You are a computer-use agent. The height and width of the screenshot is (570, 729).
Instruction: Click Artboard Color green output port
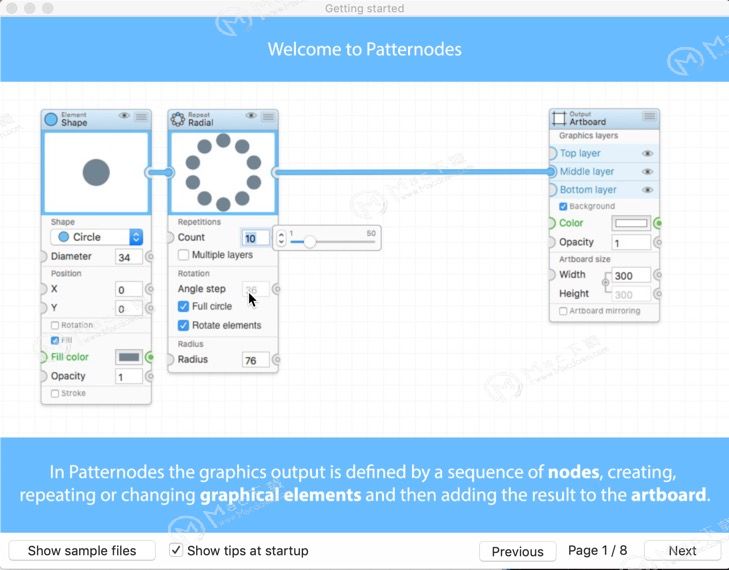[x=657, y=223]
